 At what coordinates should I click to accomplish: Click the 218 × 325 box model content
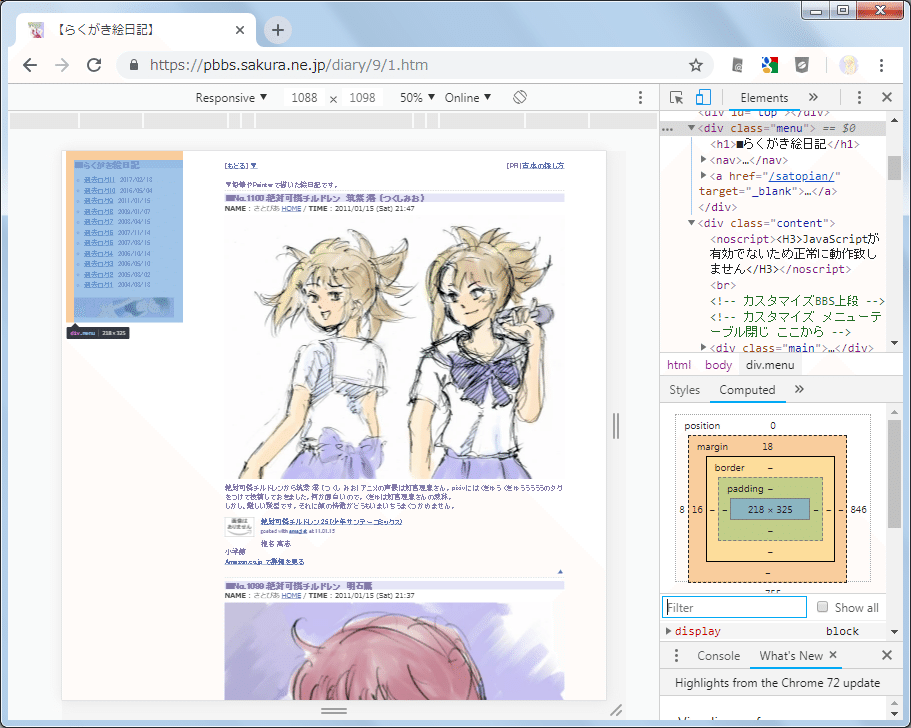(x=769, y=510)
